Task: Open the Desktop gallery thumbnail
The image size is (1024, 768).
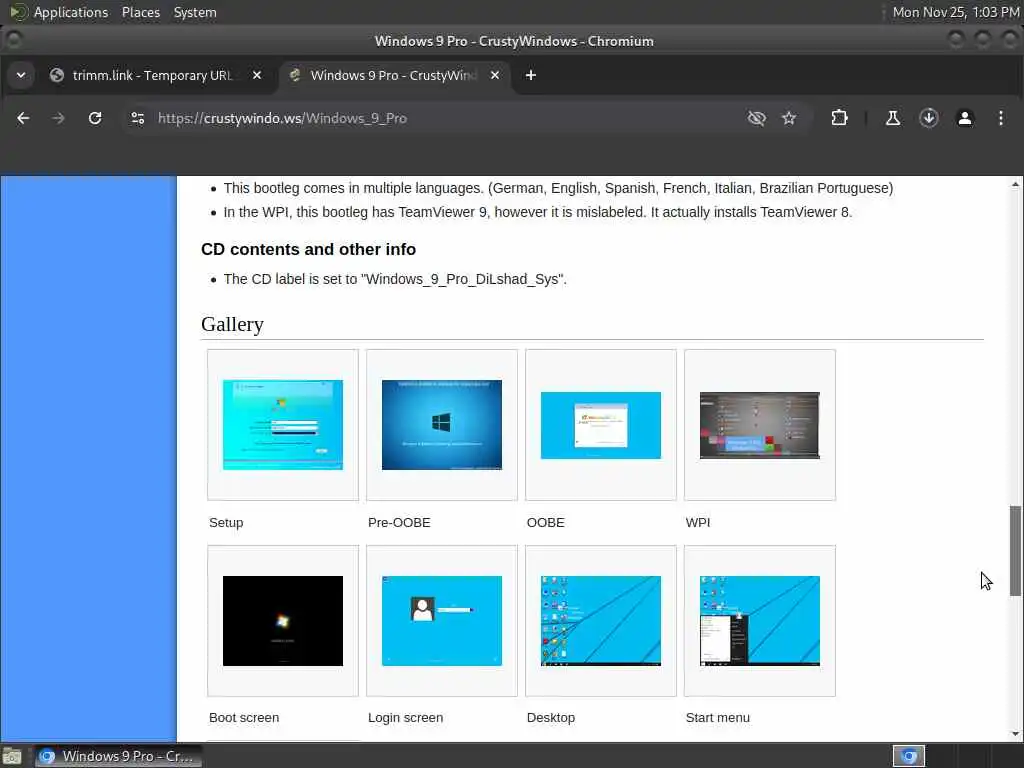Action: (601, 620)
